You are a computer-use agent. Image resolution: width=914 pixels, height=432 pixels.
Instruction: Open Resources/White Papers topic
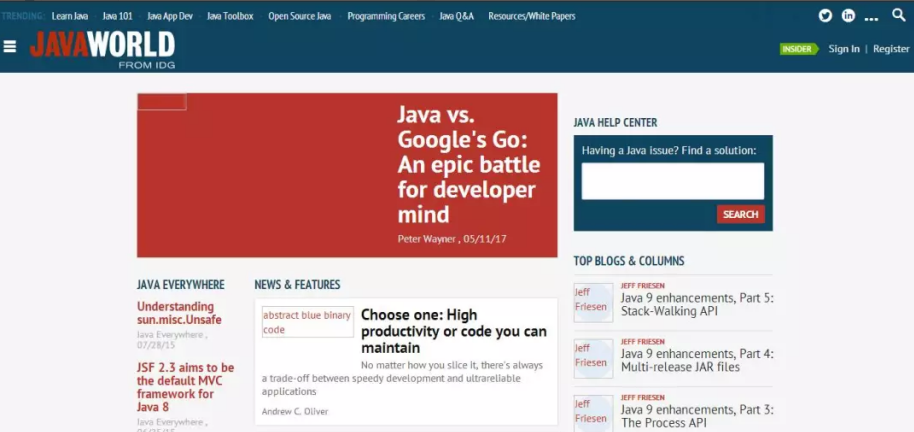532,16
